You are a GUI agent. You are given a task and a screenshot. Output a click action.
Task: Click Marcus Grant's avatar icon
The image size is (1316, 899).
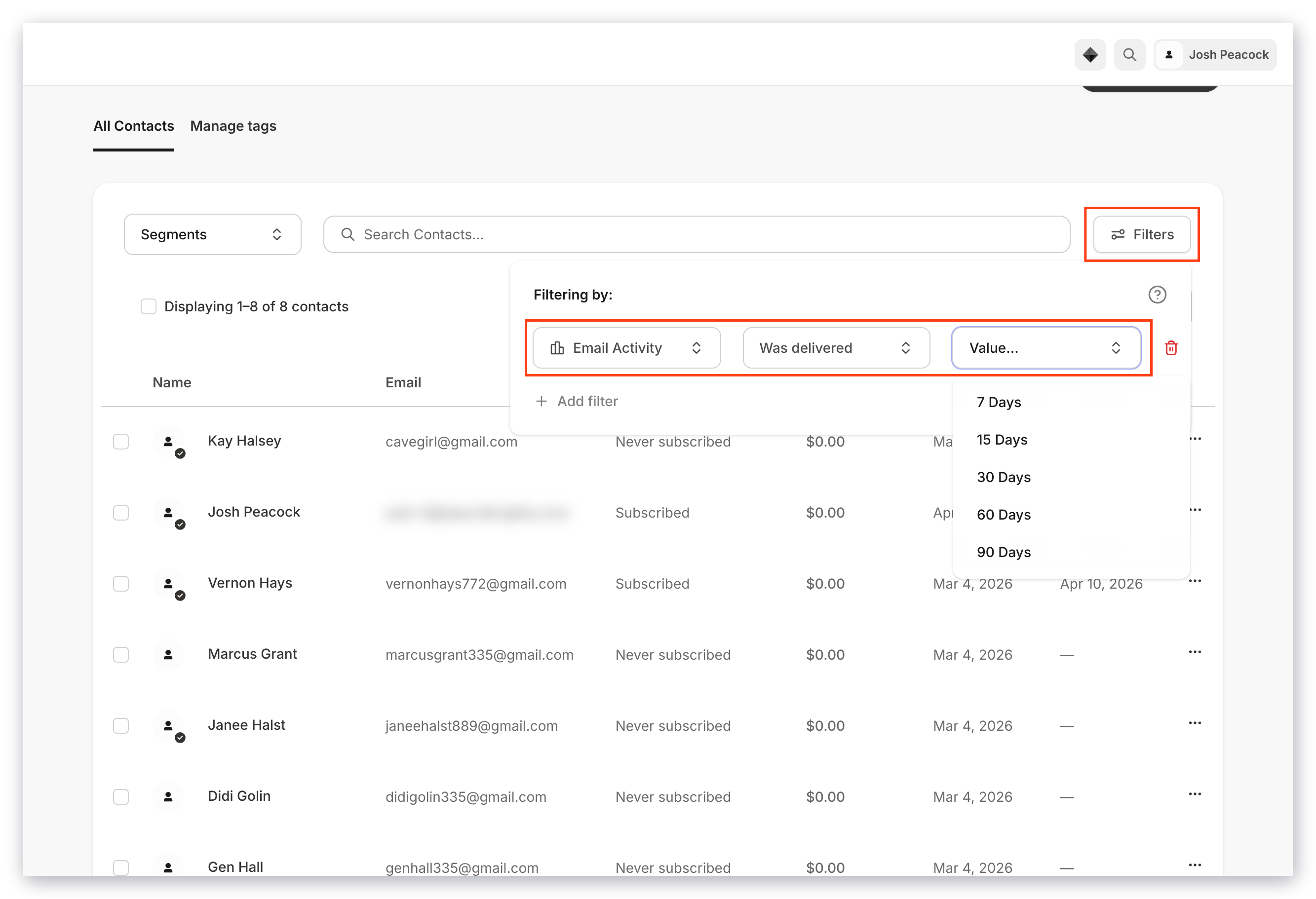coord(168,655)
